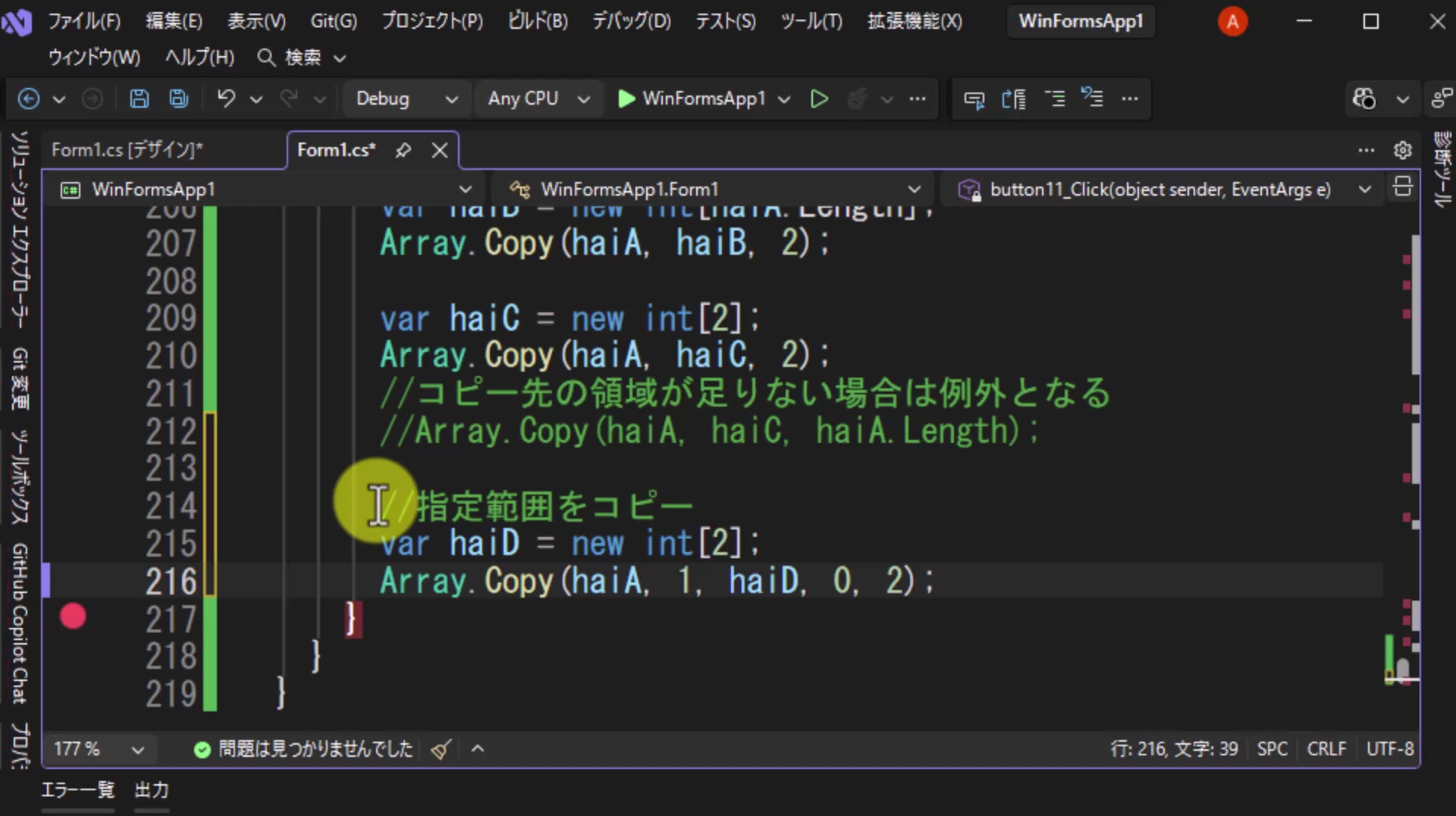
Task: Open the 出力 panel tab
Action: (152, 790)
